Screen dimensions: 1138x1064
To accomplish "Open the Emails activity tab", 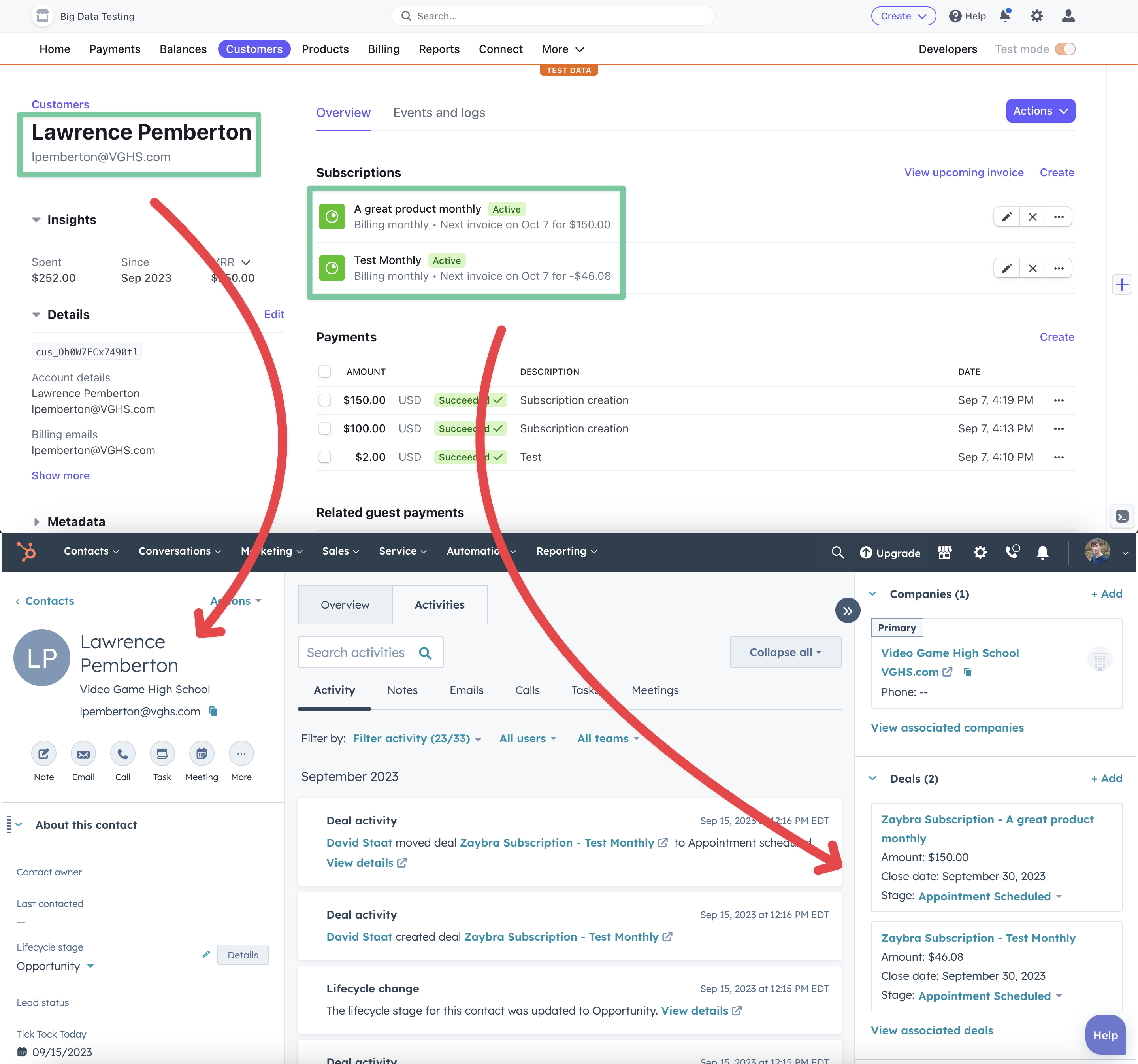I will point(467,690).
